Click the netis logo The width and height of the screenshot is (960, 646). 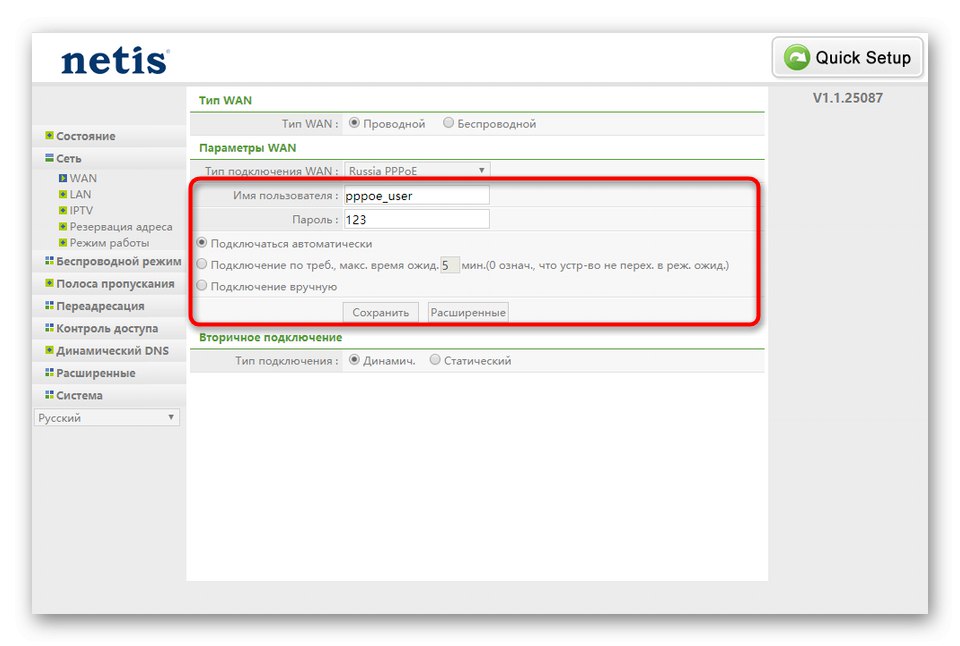tap(115, 61)
